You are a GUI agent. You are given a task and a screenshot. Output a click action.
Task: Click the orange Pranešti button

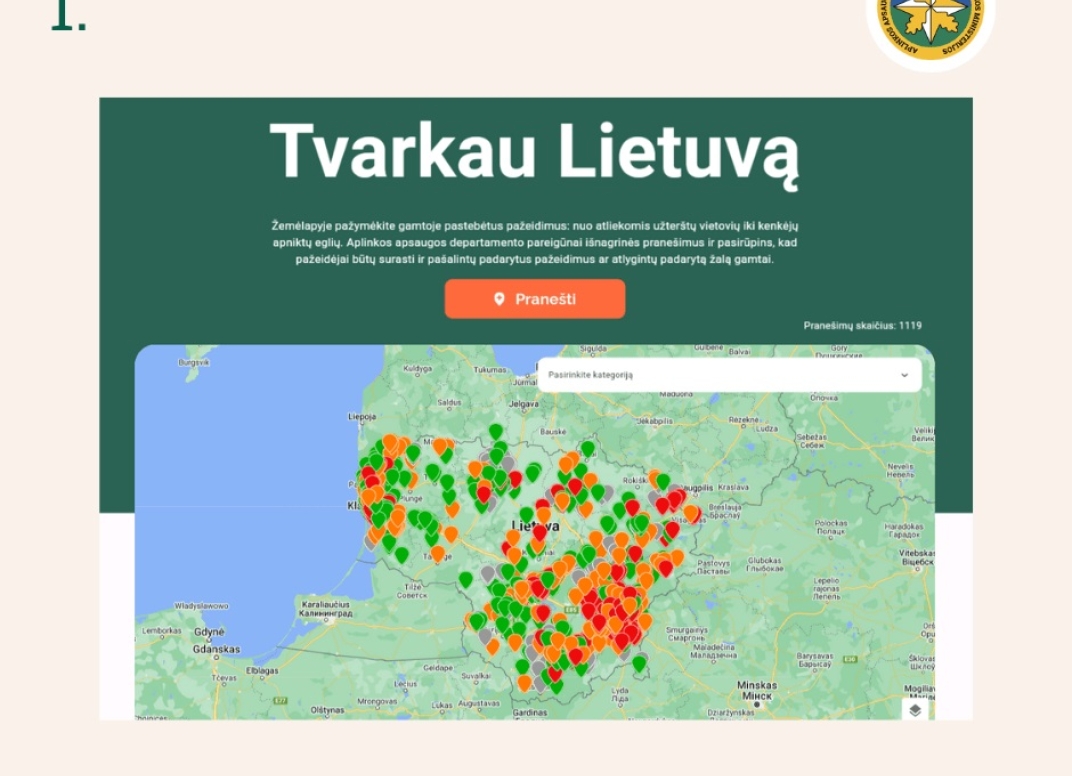pos(535,299)
